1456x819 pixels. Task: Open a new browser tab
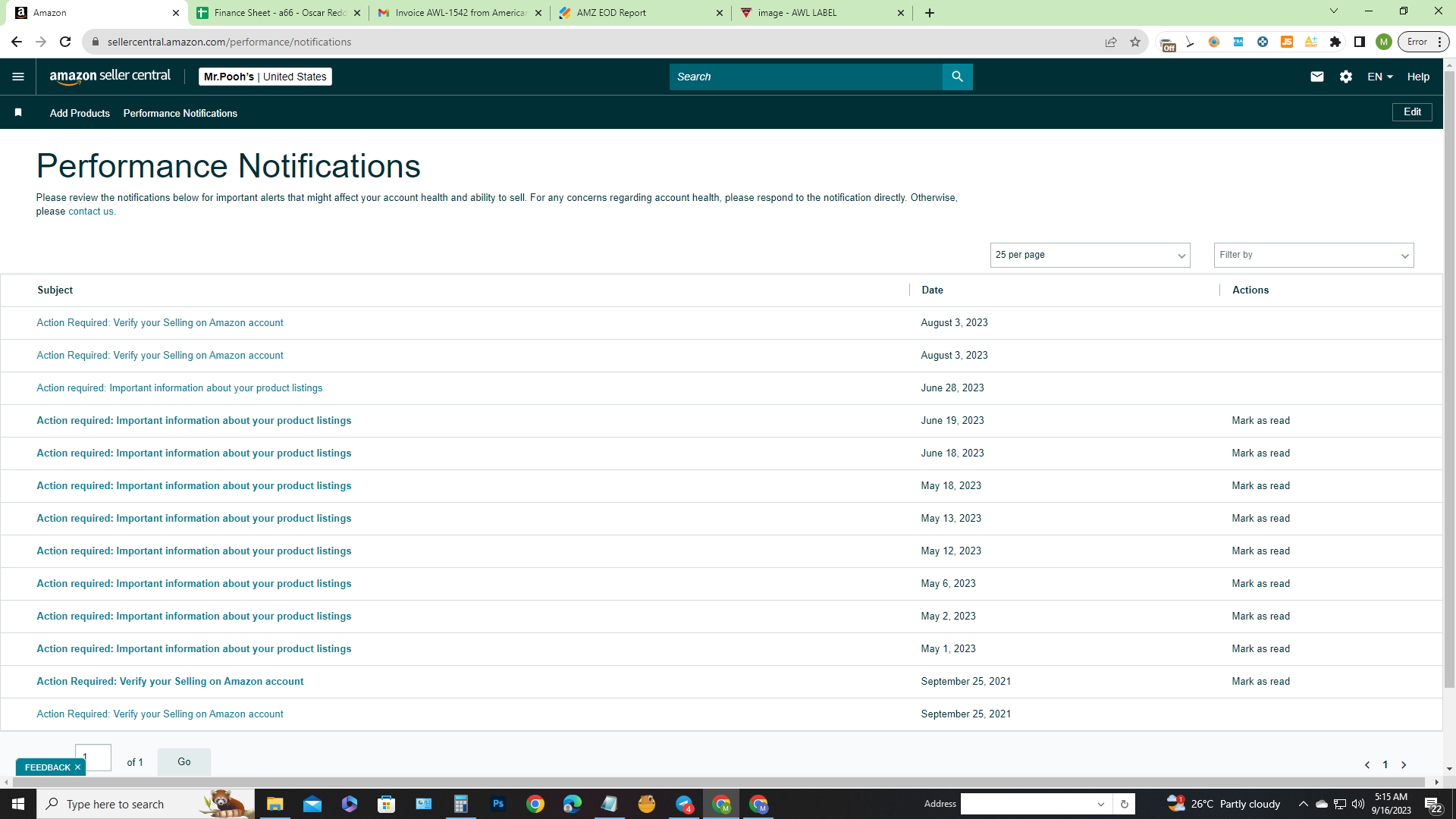click(930, 13)
